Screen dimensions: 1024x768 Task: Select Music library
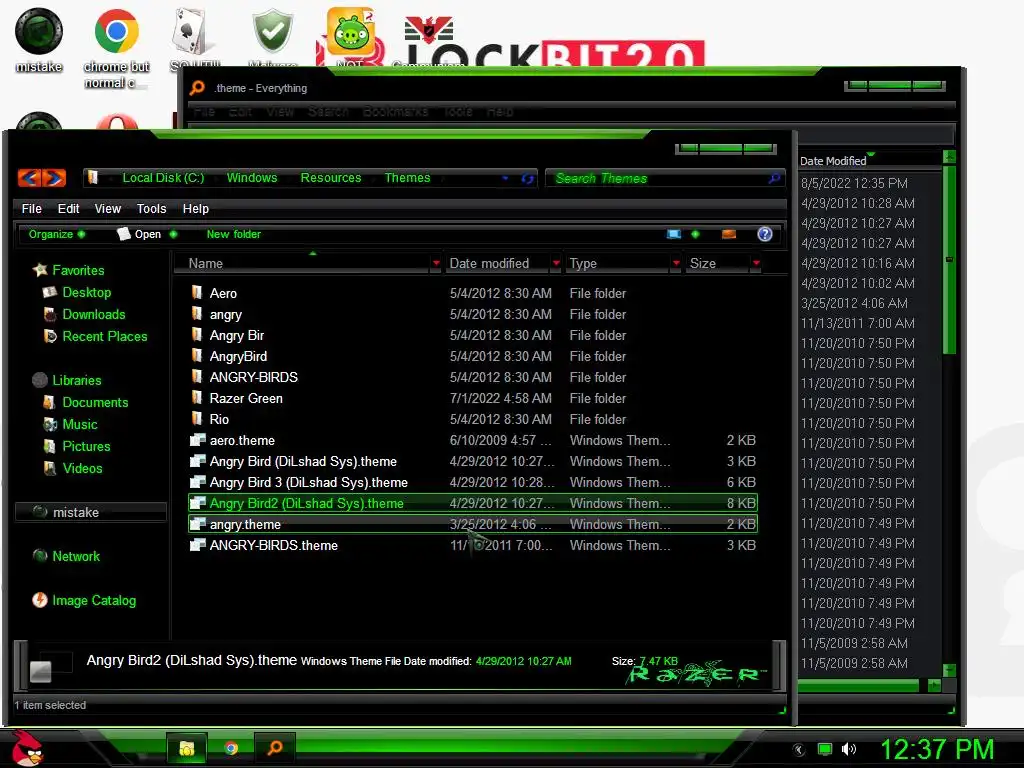(80, 424)
